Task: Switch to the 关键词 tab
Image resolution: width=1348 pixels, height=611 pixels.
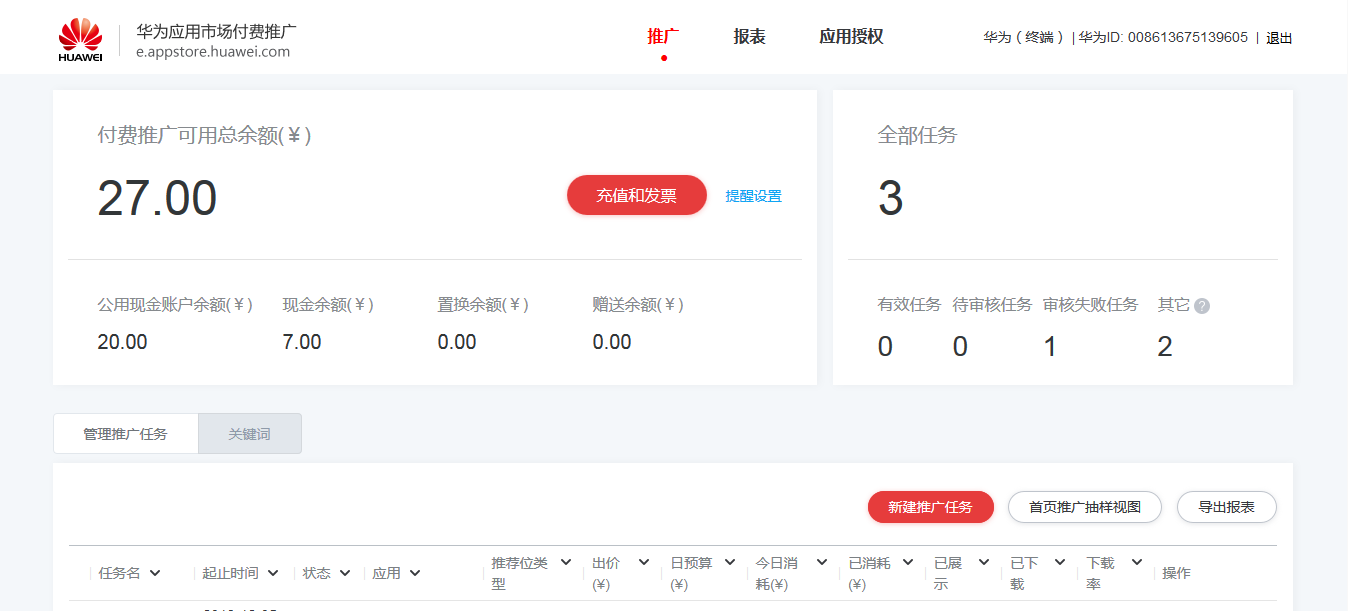Action: click(x=249, y=433)
